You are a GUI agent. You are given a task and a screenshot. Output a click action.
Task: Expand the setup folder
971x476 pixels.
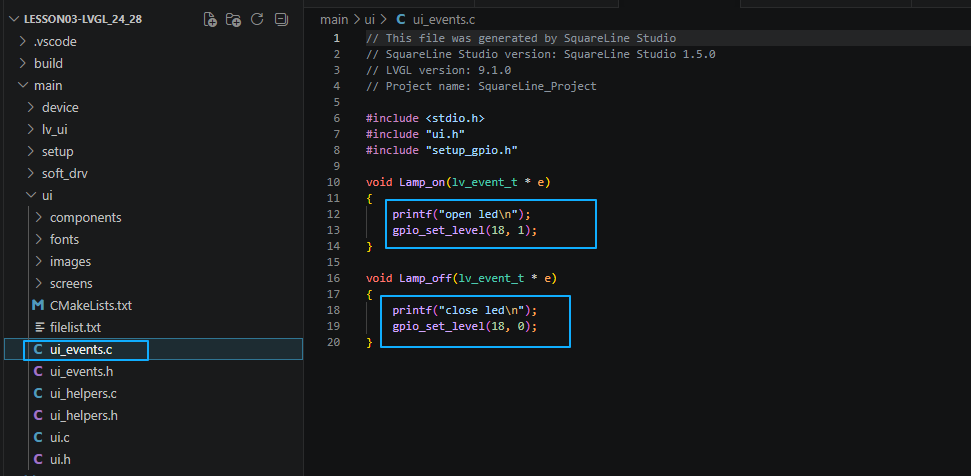coord(31,152)
